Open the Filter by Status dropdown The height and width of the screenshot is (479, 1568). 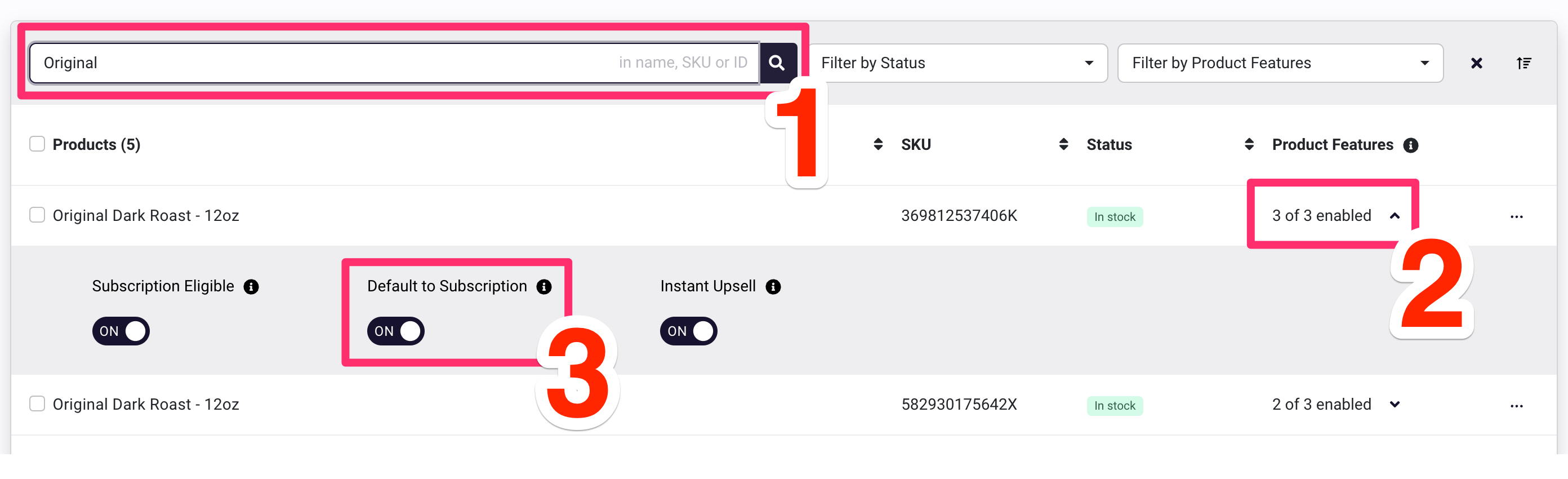tap(957, 63)
